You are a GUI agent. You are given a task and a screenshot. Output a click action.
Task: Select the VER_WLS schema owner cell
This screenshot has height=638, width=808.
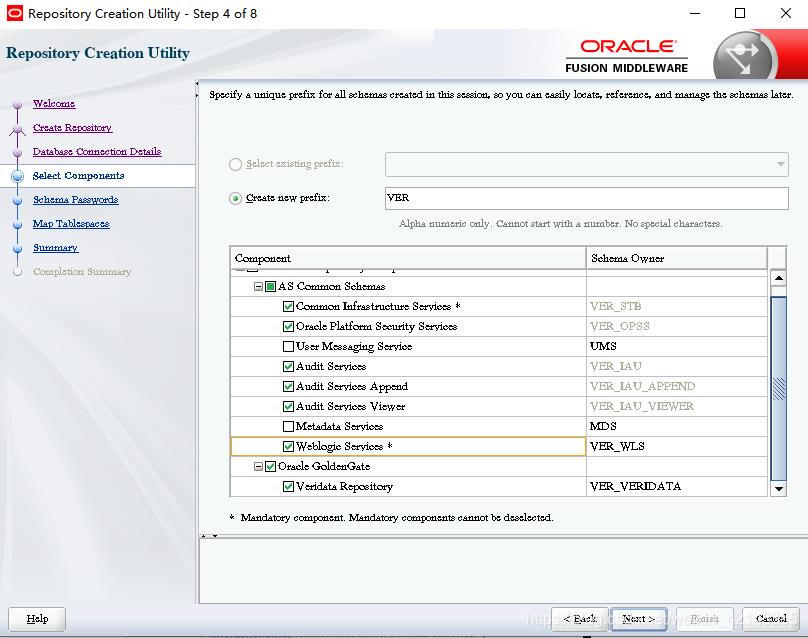click(x=677, y=446)
